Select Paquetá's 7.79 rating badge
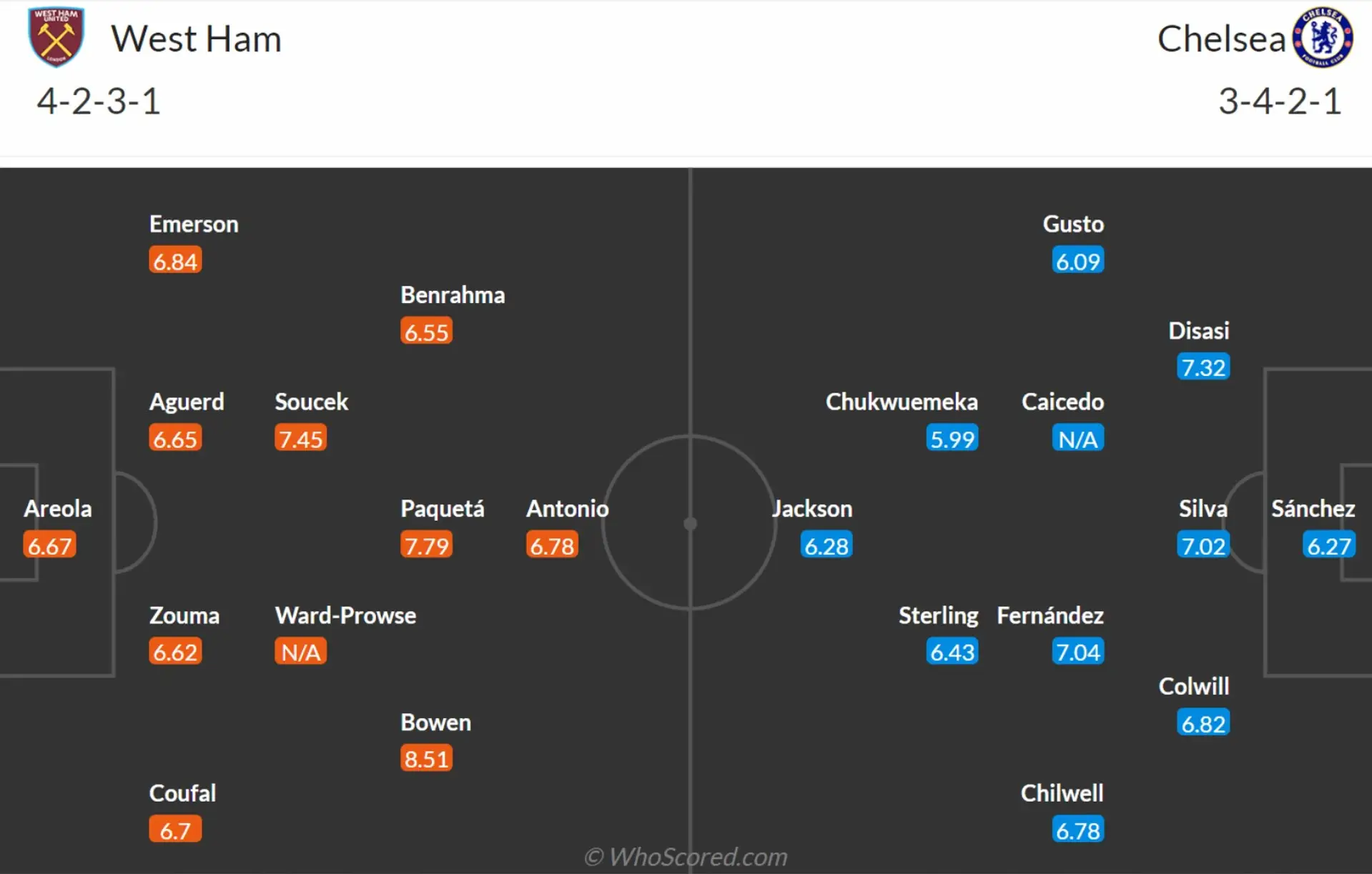The image size is (1372, 874). coord(426,545)
